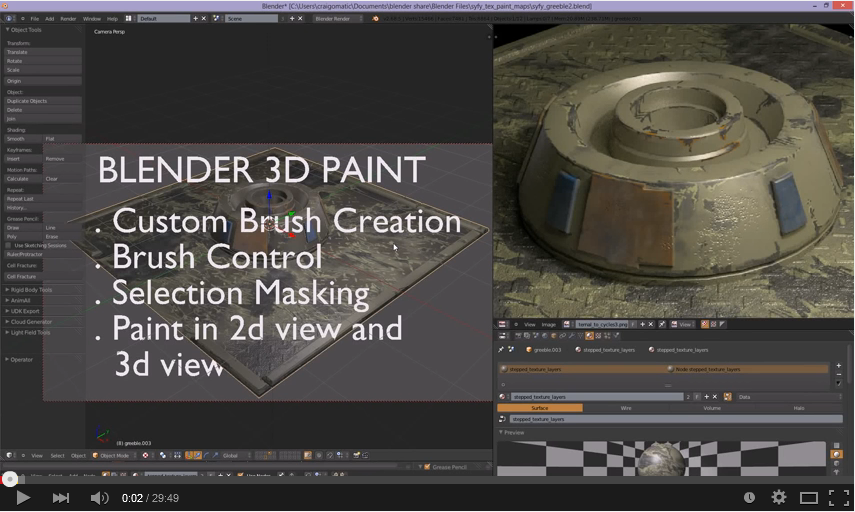Click the Blender logo in the info header

coord(375,19)
